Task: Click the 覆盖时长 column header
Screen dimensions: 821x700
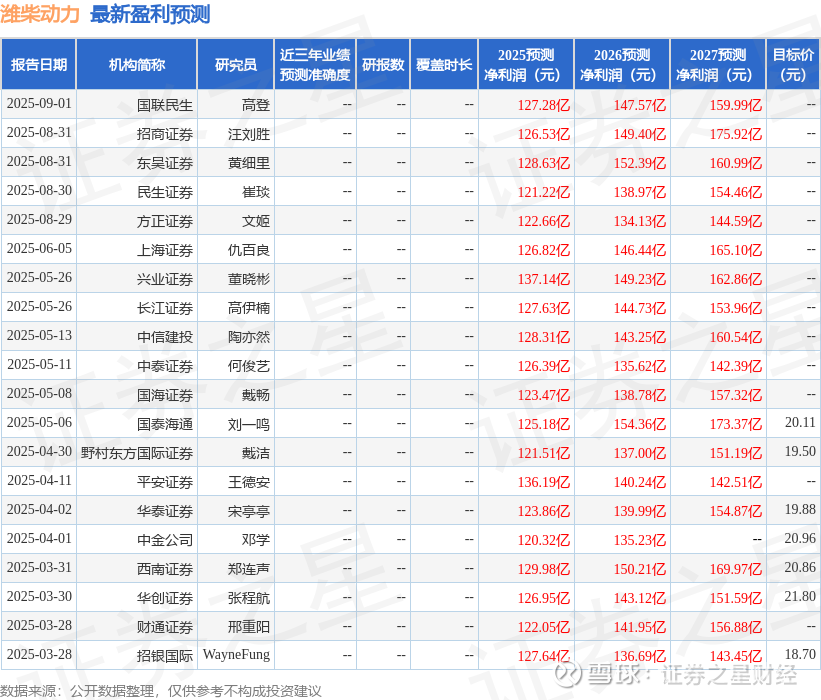Action: coord(444,64)
